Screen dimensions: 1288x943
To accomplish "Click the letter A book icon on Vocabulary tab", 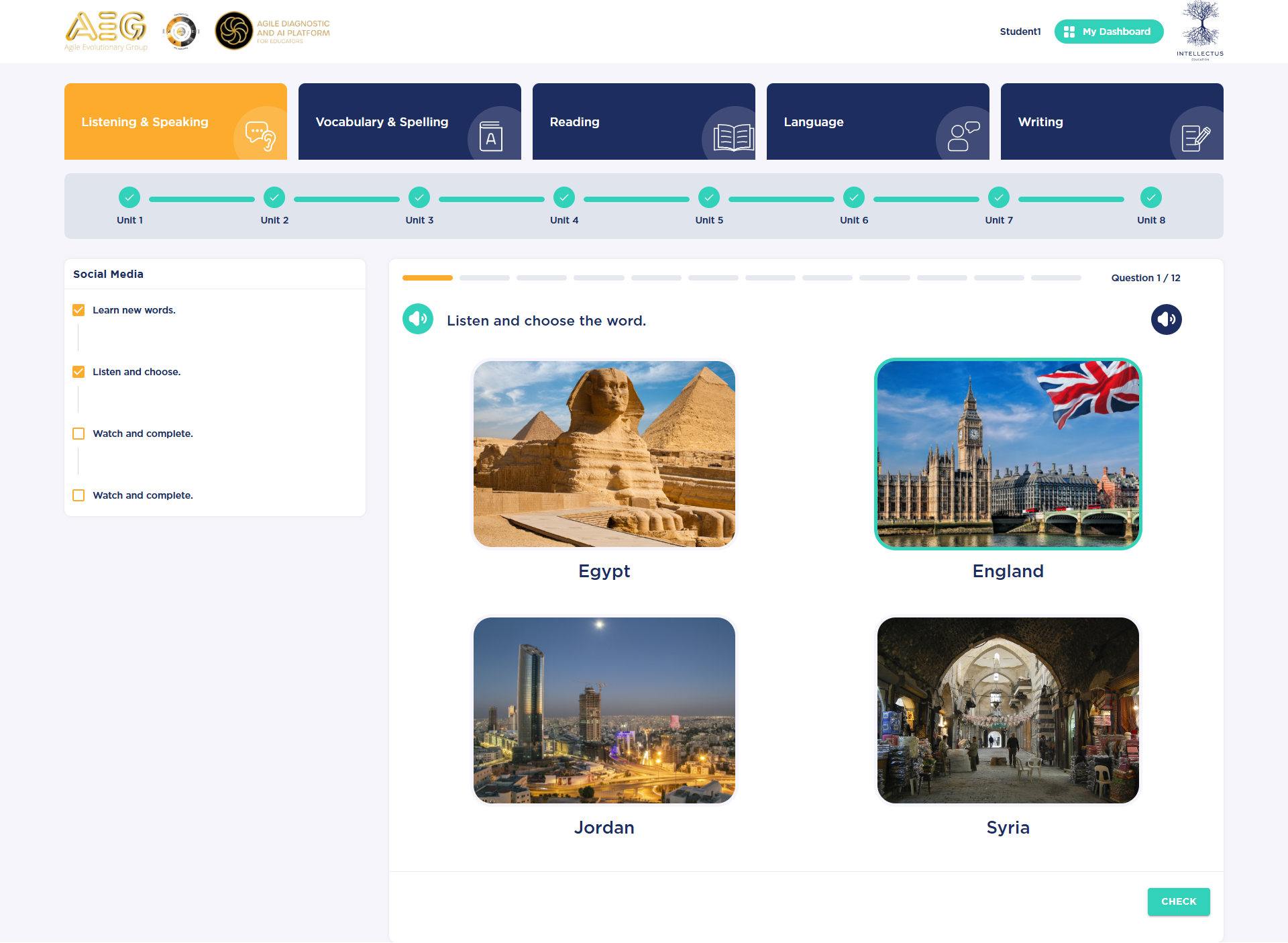I will pyautogui.click(x=491, y=136).
